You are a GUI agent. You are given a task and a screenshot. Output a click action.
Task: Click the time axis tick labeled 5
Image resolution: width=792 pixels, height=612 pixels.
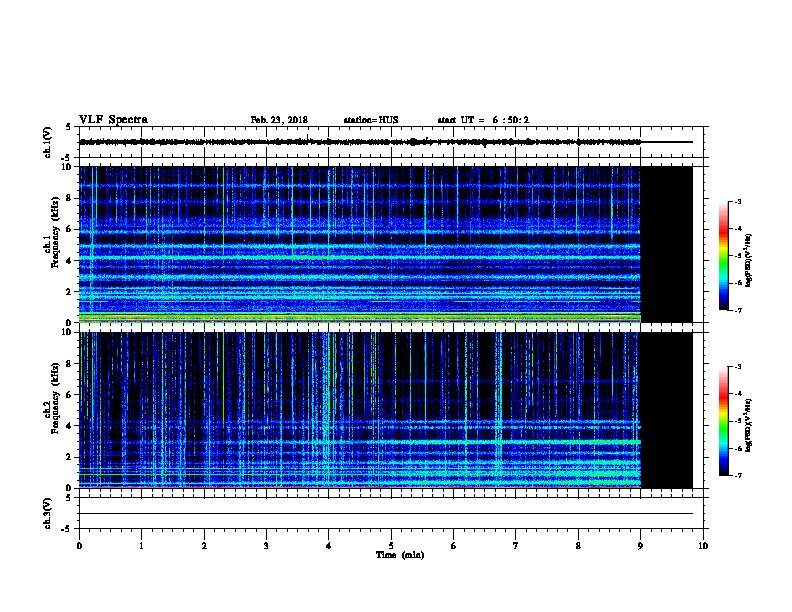(x=391, y=545)
